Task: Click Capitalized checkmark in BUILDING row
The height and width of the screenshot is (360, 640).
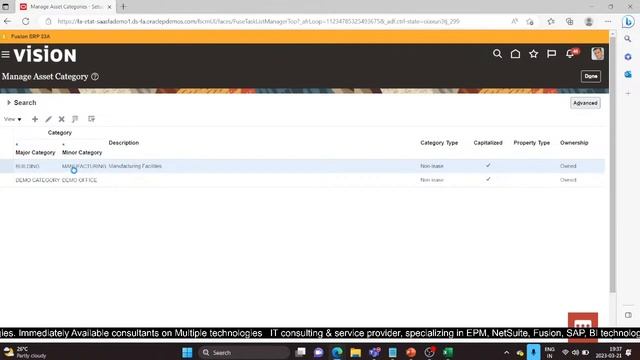Action: (488, 165)
